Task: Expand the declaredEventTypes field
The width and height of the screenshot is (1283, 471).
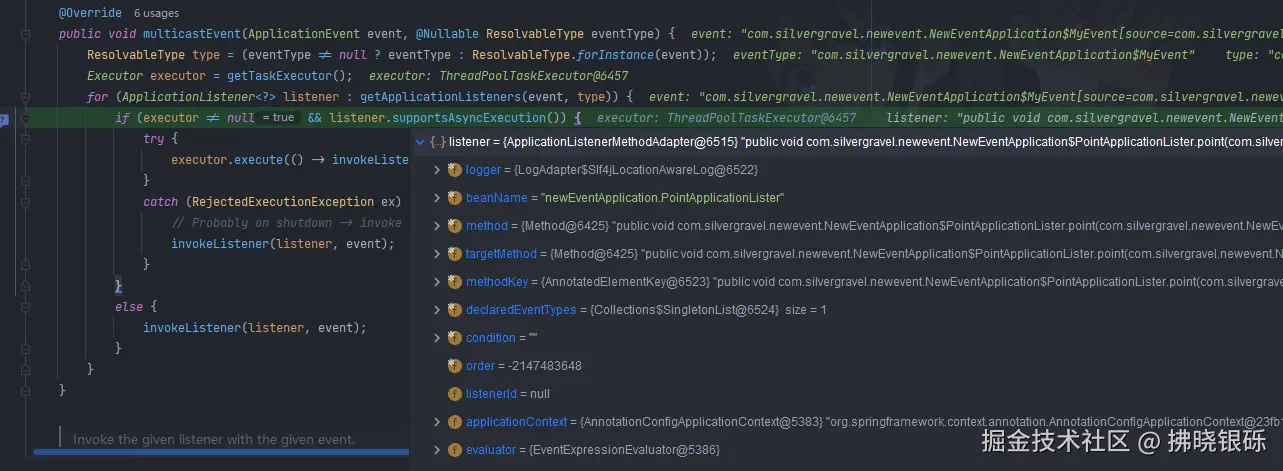Action: pyautogui.click(x=437, y=310)
